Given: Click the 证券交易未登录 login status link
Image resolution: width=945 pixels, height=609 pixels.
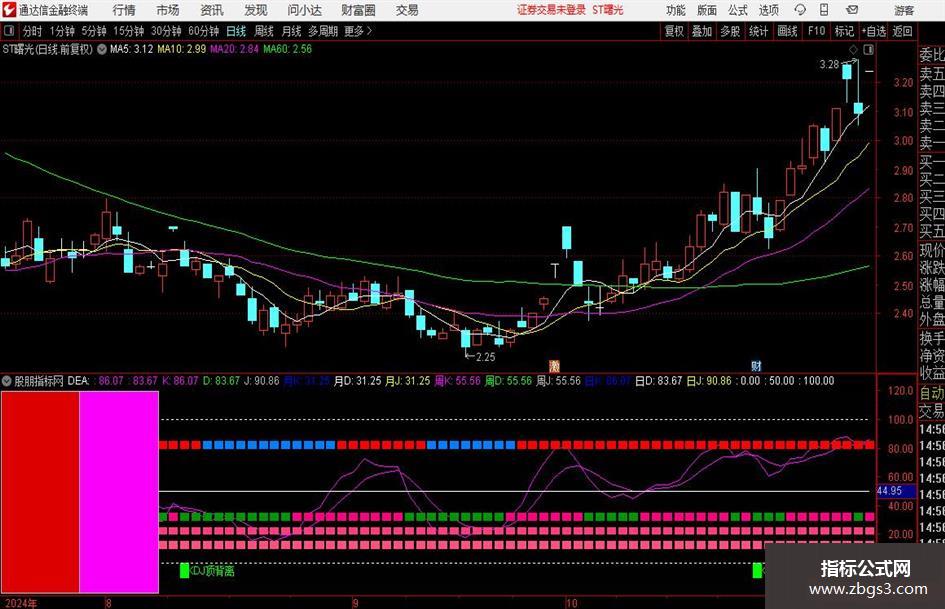Looking at the screenshot, I should click(551, 10).
